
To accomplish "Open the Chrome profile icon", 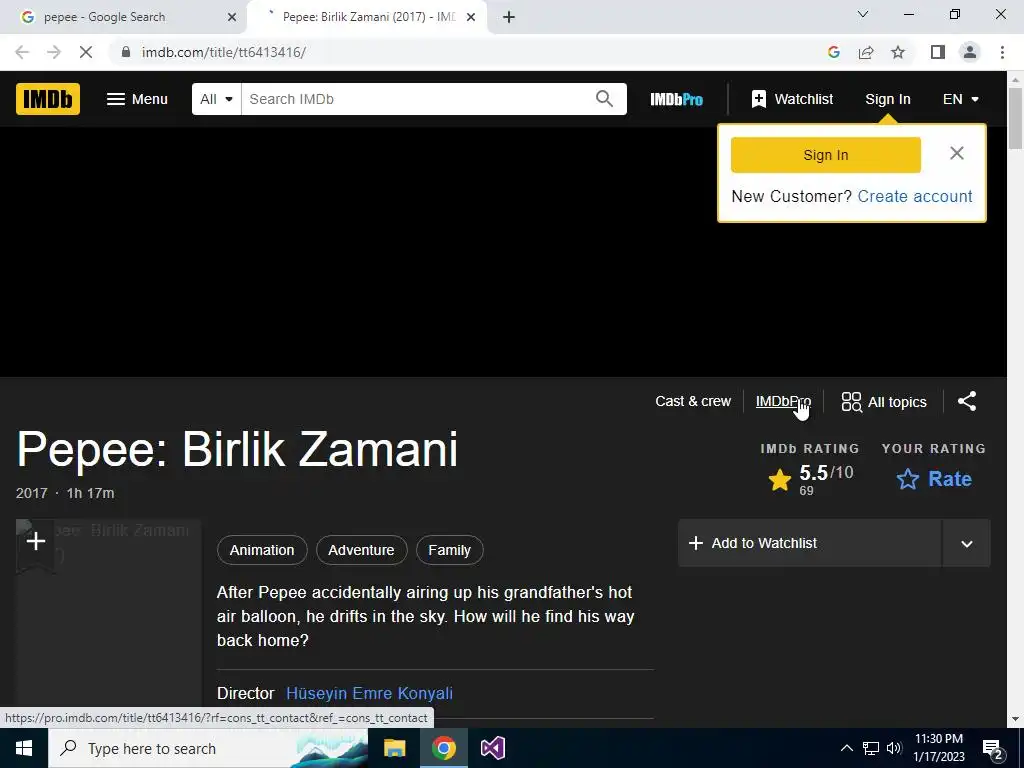I will (x=970, y=52).
